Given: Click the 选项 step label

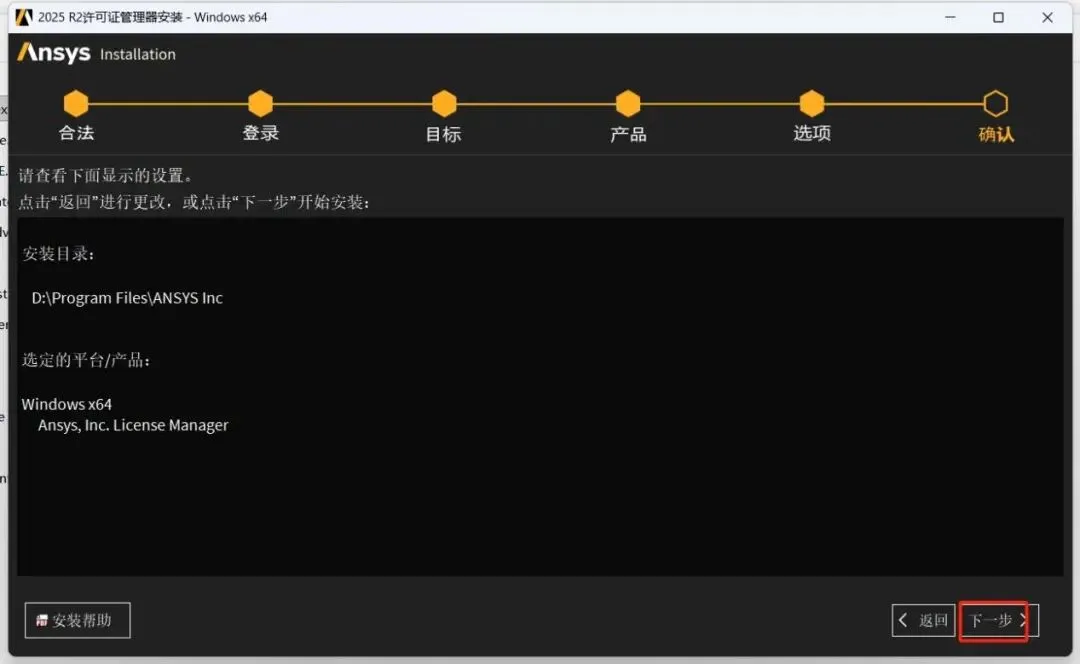Looking at the screenshot, I should 812,133.
